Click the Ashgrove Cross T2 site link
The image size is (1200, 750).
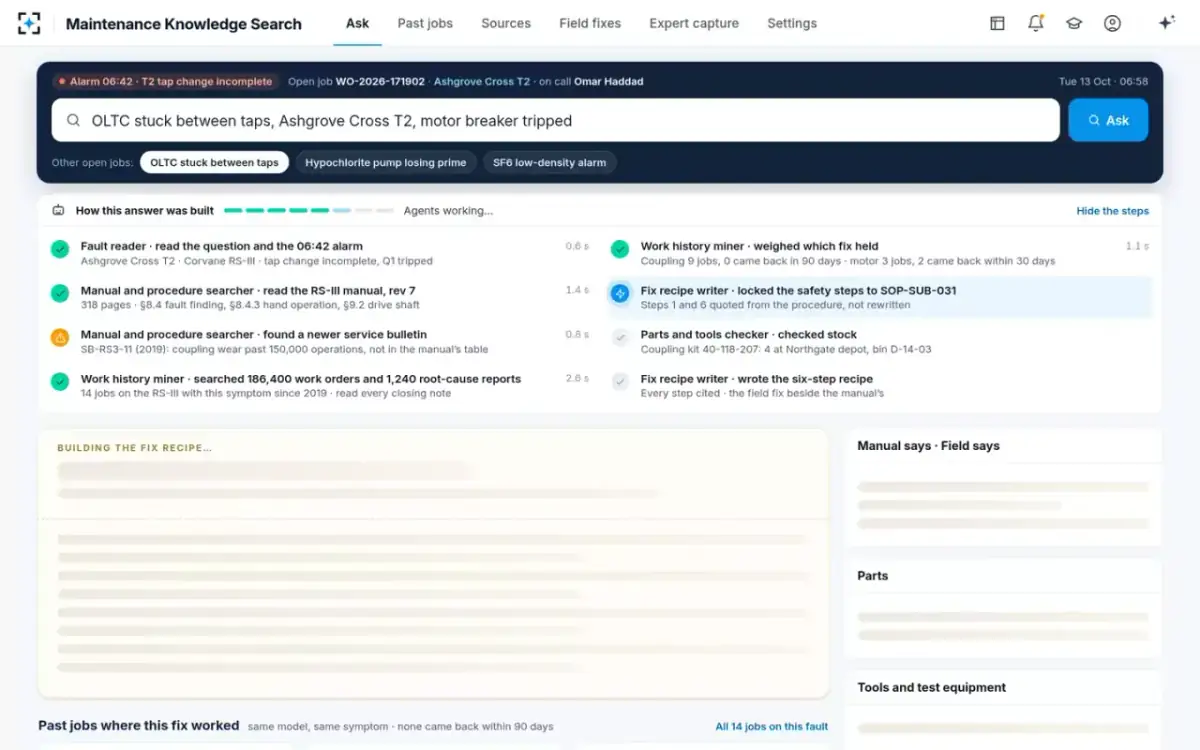482,81
